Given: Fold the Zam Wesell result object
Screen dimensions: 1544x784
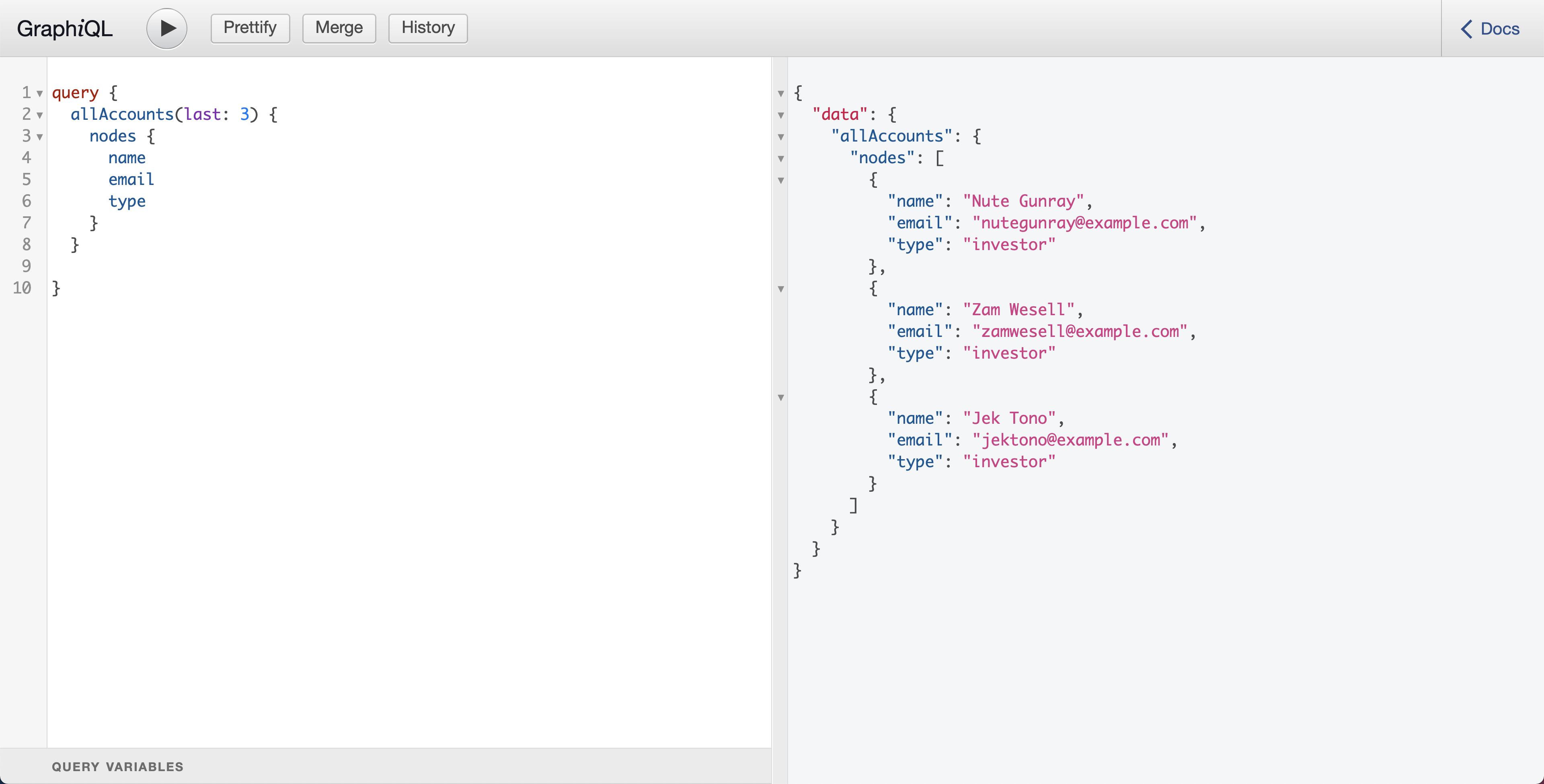Looking at the screenshot, I should (781, 289).
